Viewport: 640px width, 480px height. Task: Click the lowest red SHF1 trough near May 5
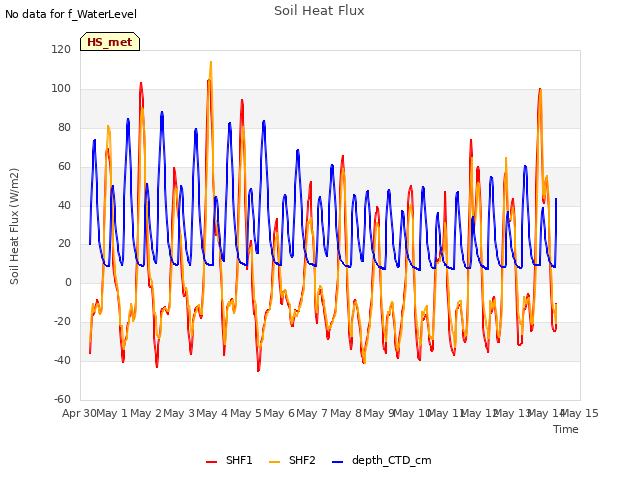tap(258, 369)
